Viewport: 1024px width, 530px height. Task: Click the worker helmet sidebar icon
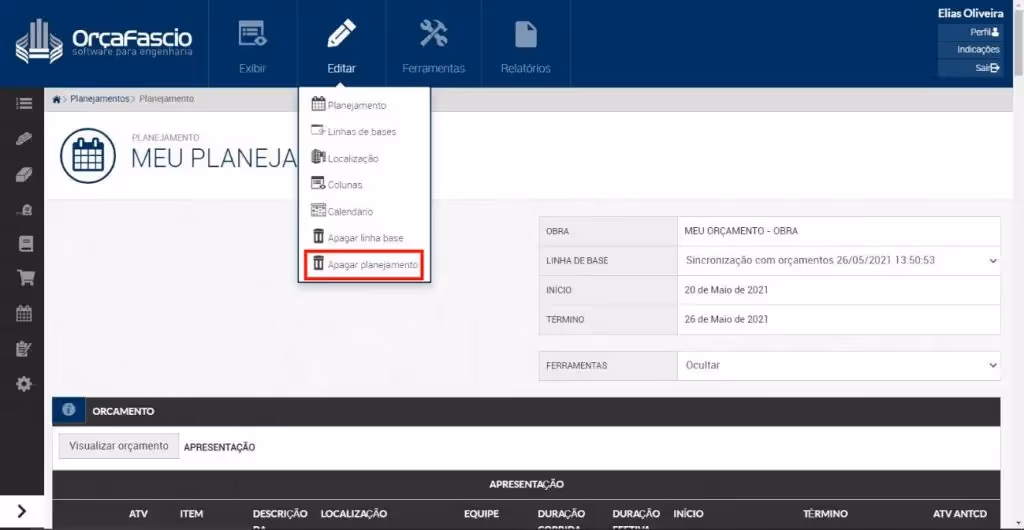tap(24, 210)
